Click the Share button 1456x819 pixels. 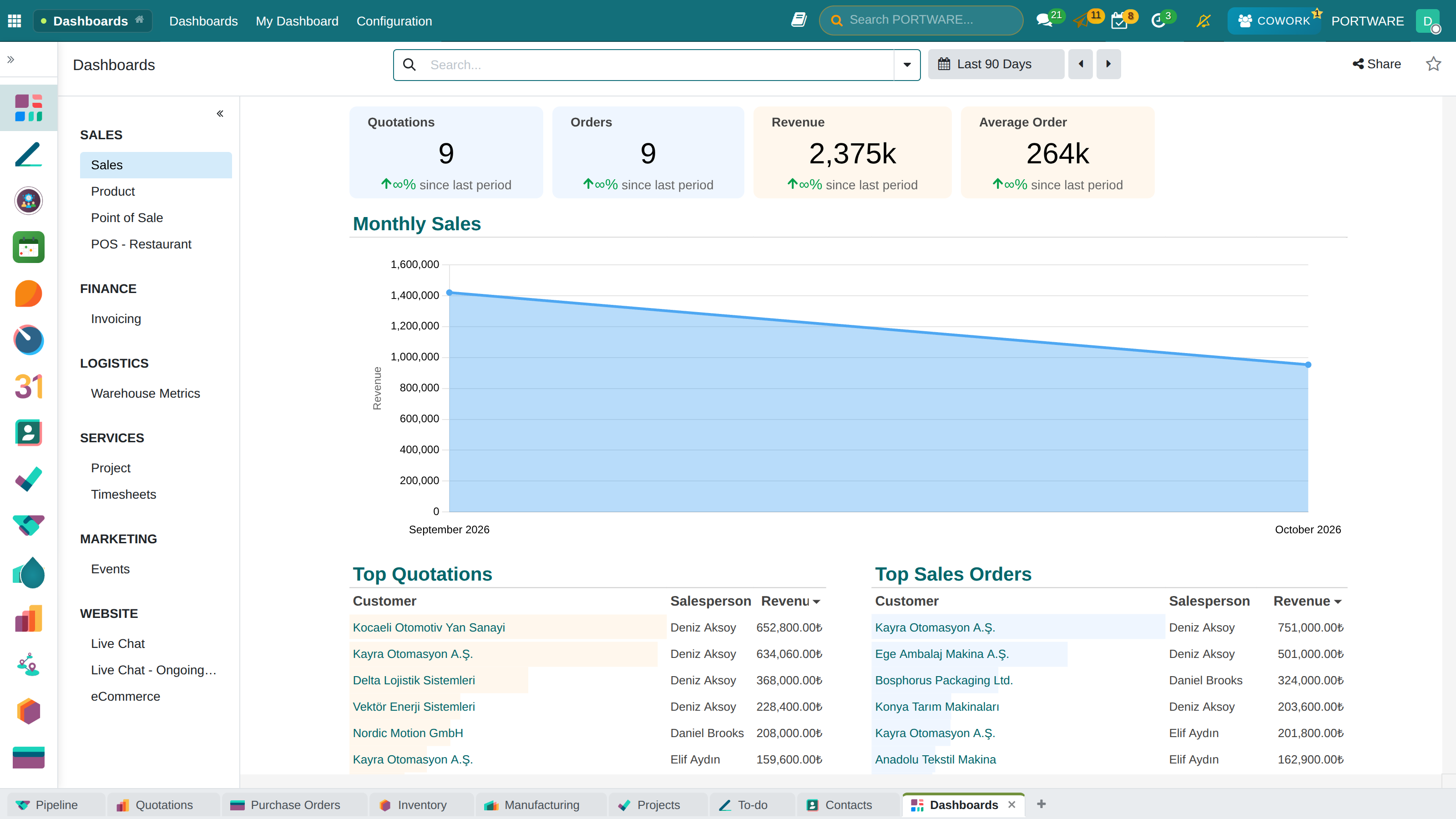[x=1376, y=64]
